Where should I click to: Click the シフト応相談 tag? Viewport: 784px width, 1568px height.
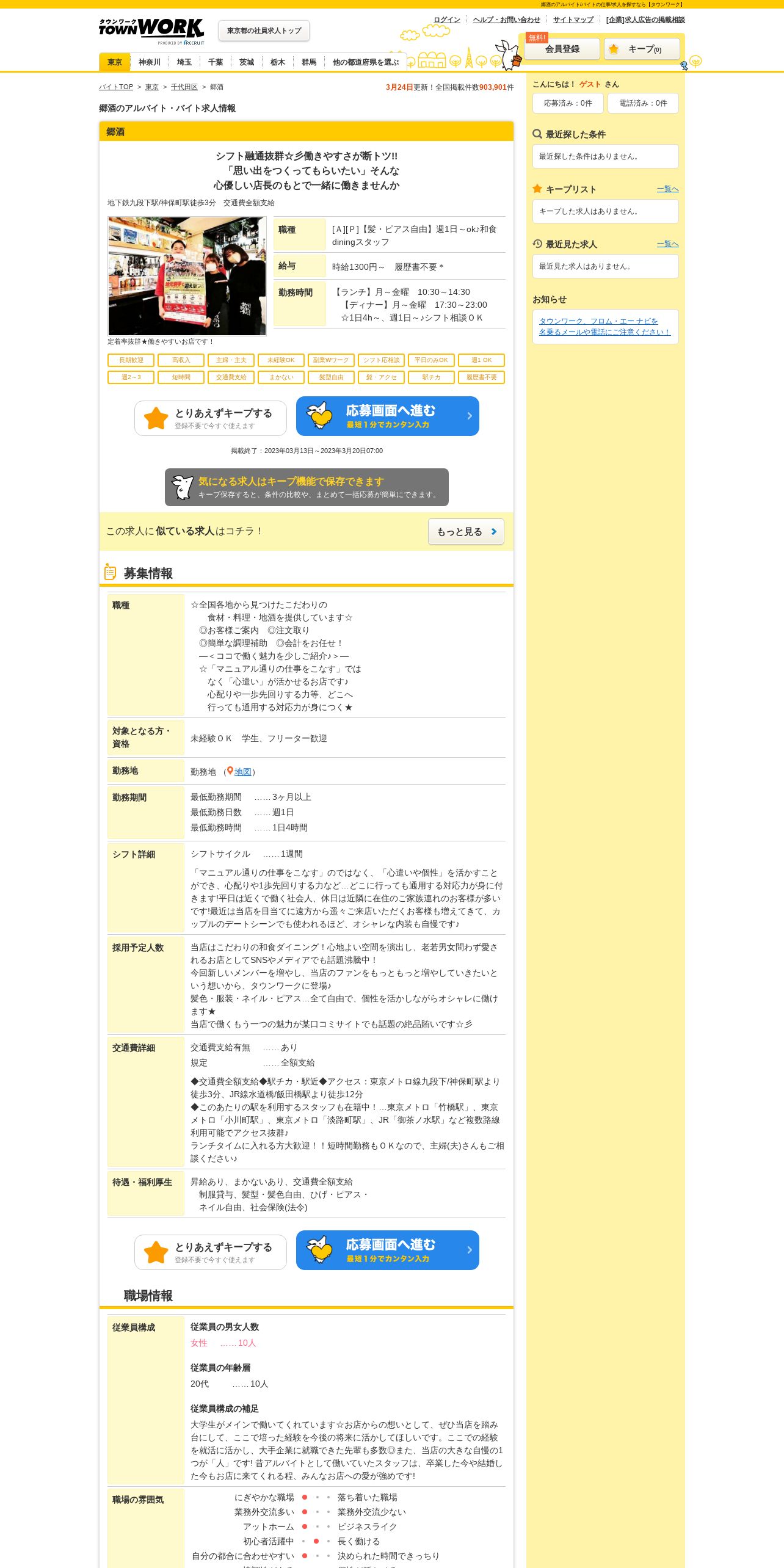coord(382,360)
